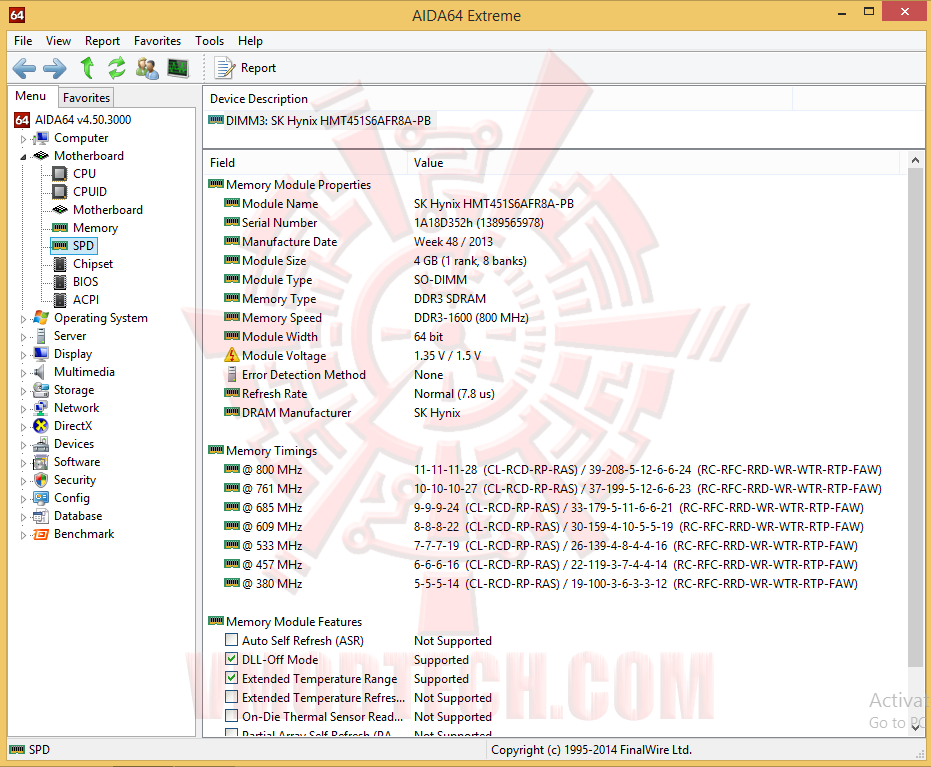Click the green up-level arrow icon

click(x=87, y=68)
